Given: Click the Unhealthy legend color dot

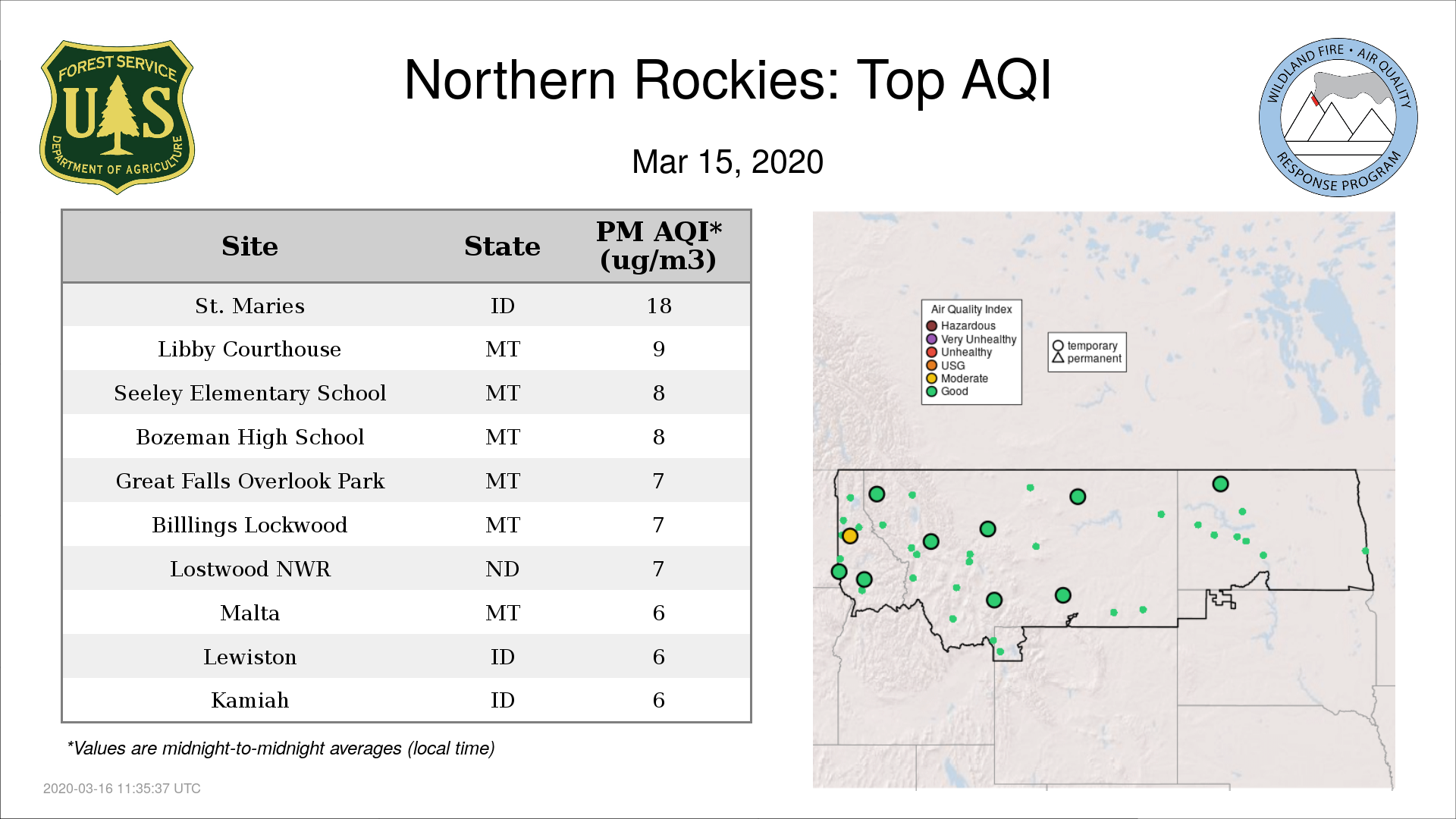Looking at the screenshot, I should pos(932,352).
